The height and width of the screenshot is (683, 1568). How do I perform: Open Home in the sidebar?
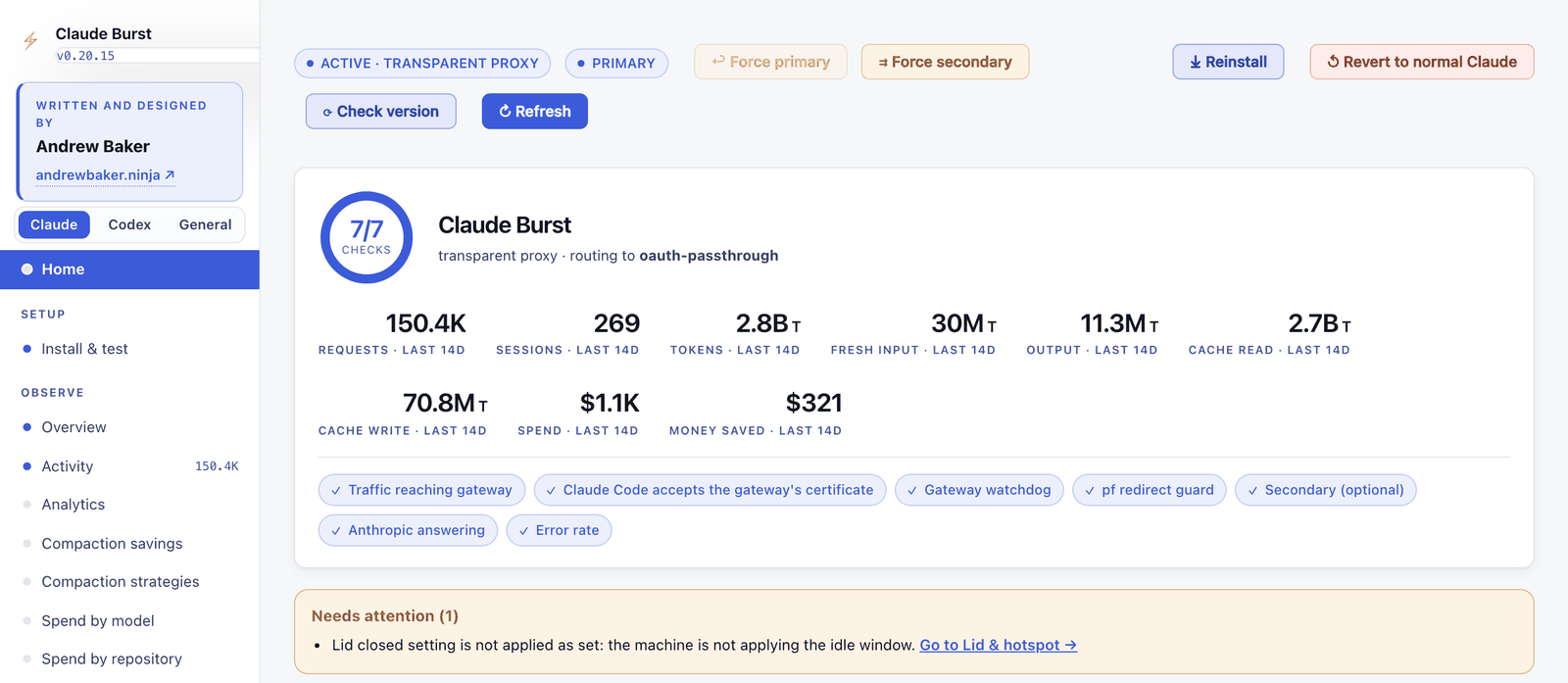(x=129, y=269)
